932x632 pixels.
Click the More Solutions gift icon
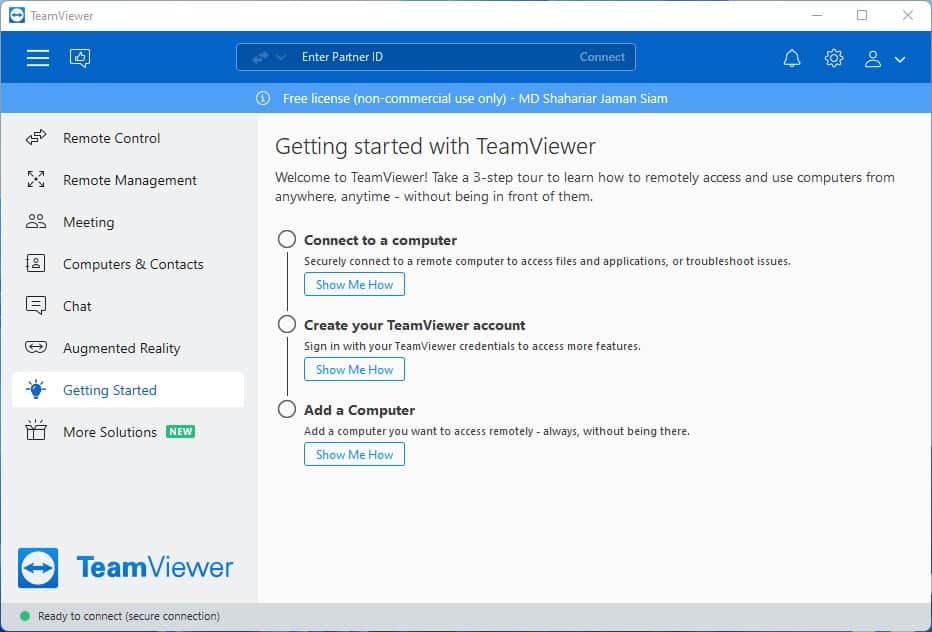pos(36,430)
